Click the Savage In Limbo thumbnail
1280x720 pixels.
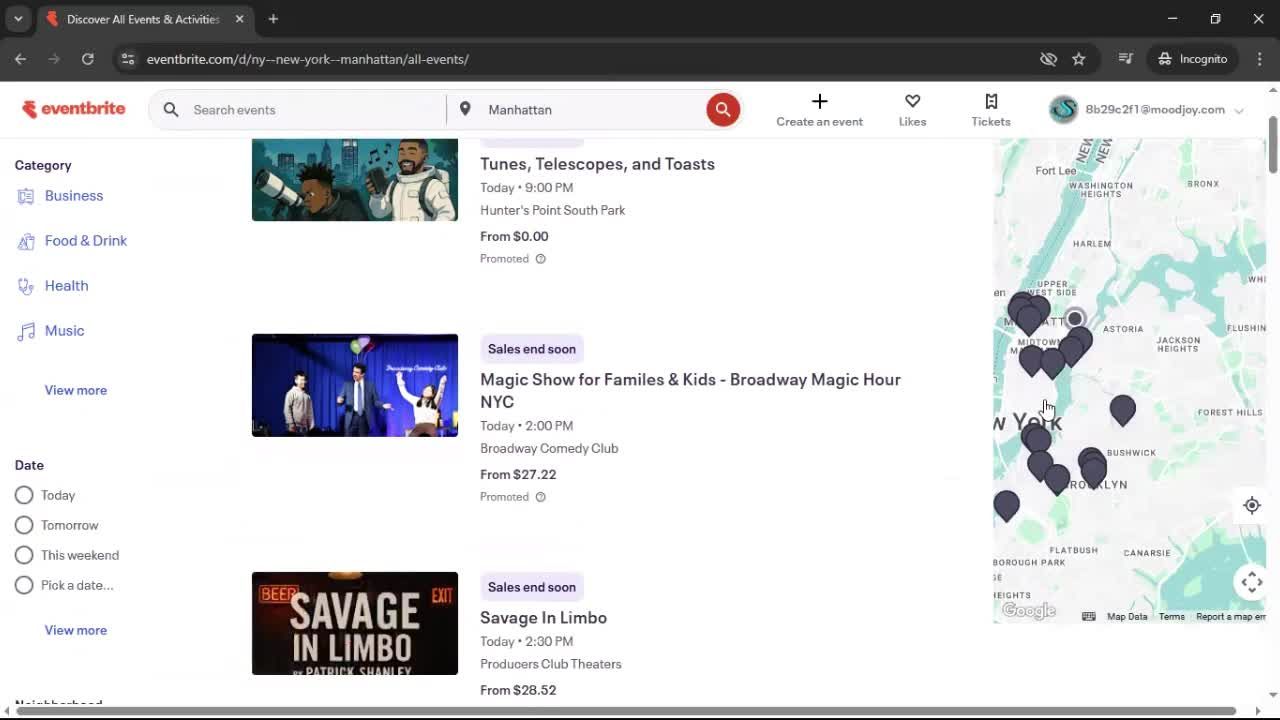point(355,623)
